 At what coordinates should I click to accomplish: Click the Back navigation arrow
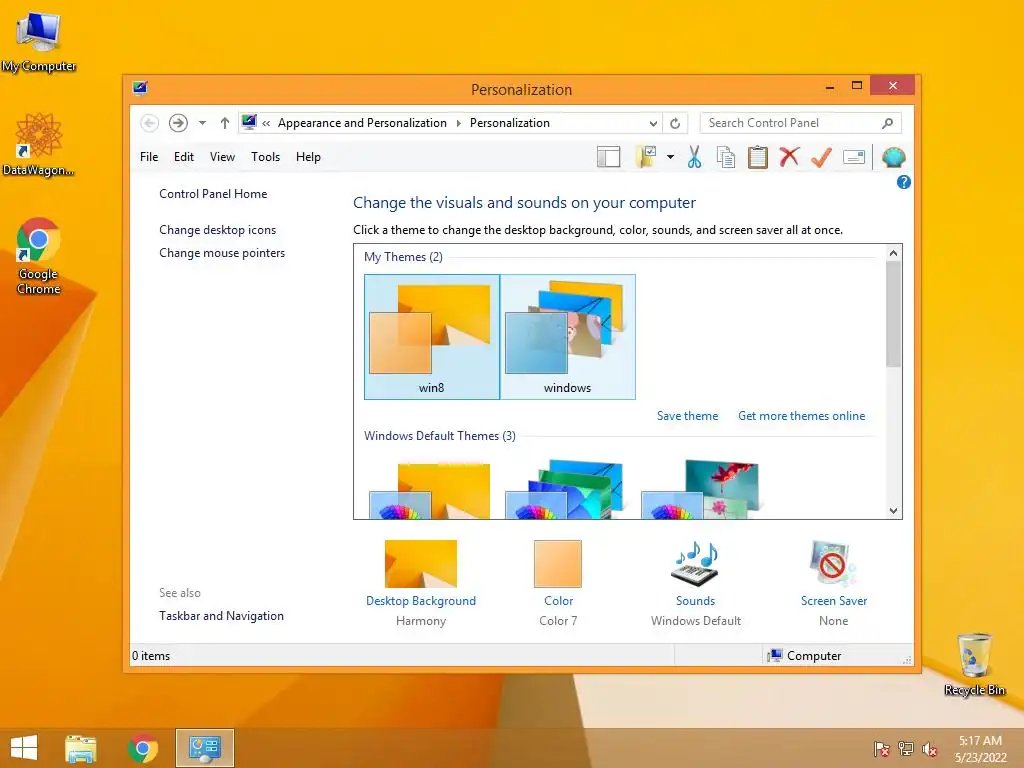(x=149, y=123)
